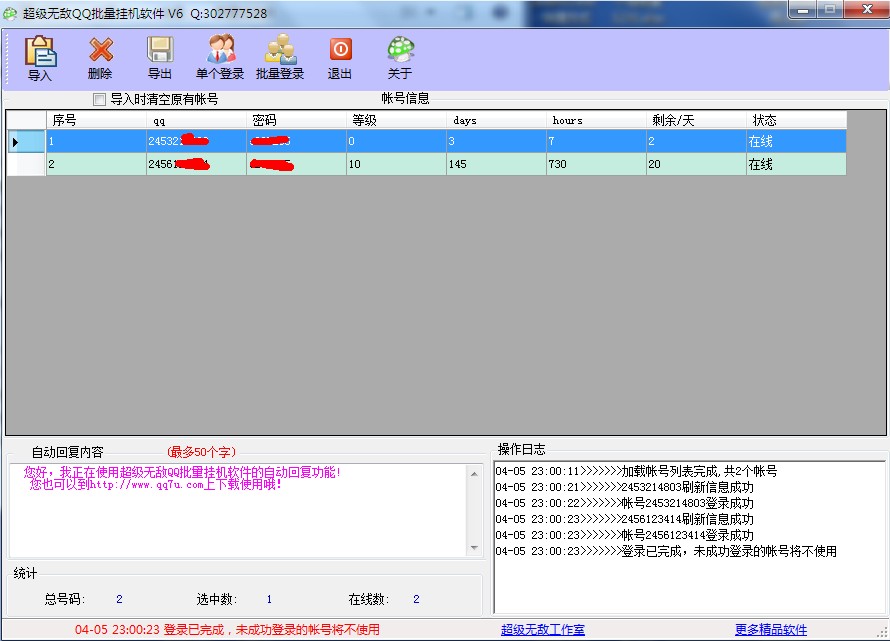Click scroll-down arrow of auto-reply box

pos(475,548)
